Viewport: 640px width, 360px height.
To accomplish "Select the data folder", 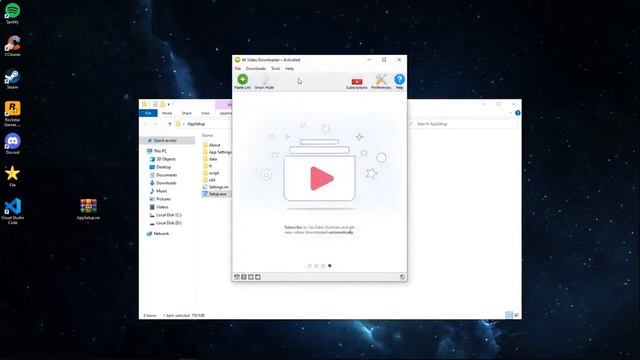I will click(x=213, y=159).
